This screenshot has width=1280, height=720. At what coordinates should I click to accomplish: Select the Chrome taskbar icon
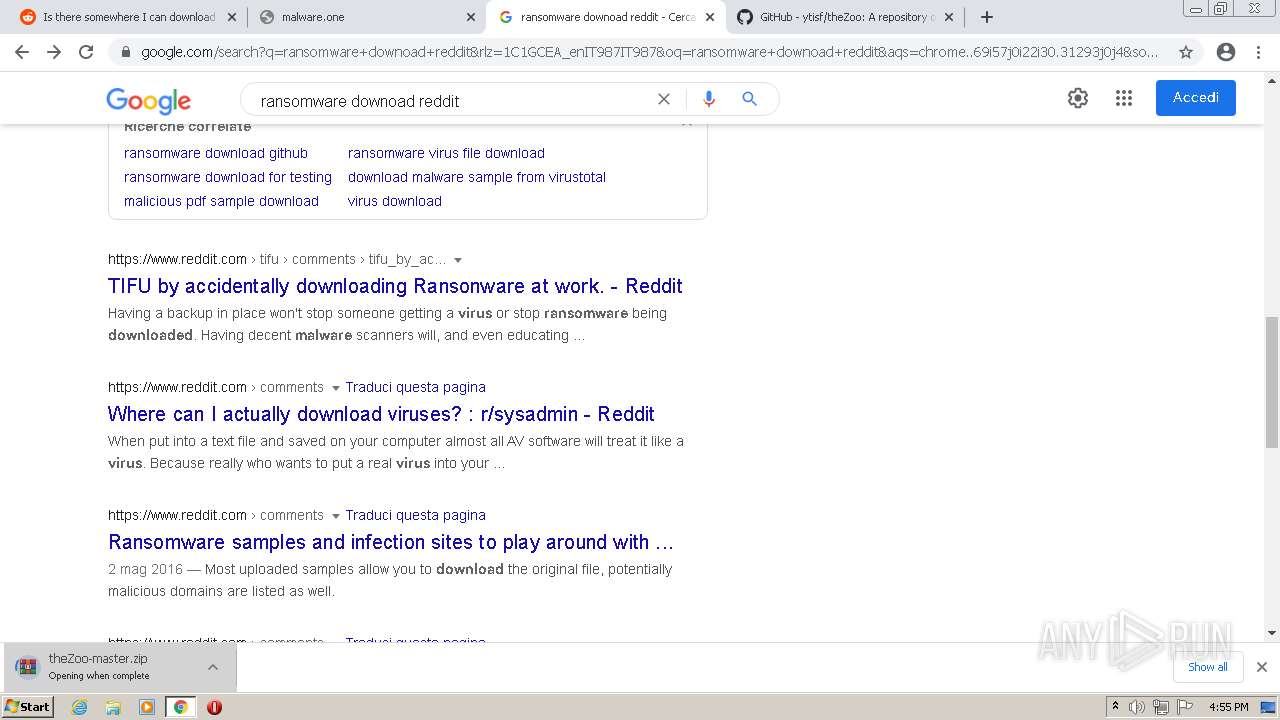(x=180, y=707)
